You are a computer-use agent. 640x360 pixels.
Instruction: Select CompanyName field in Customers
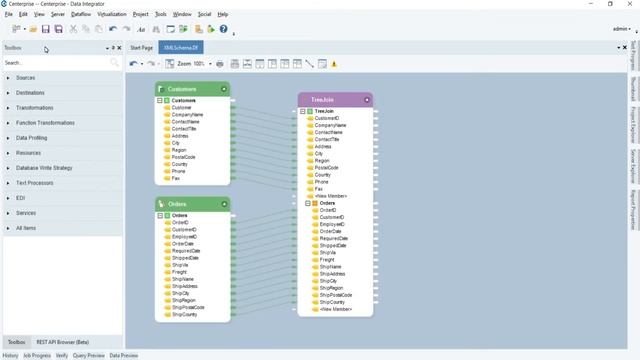pyautogui.click(x=187, y=115)
